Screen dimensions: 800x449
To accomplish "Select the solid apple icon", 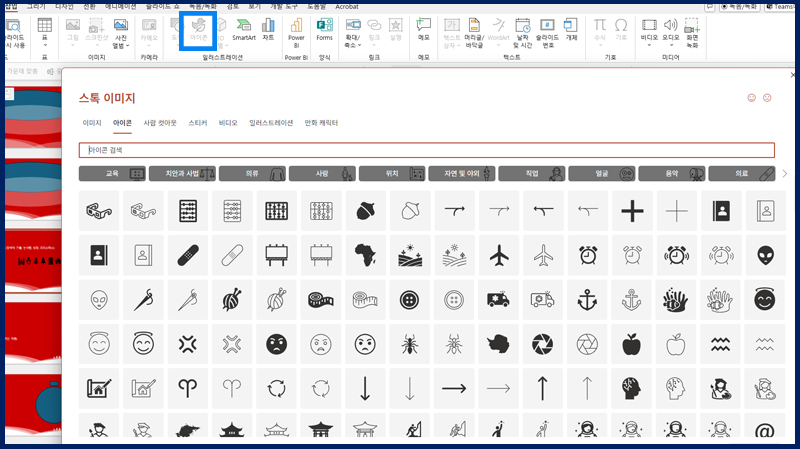I will click(632, 344).
